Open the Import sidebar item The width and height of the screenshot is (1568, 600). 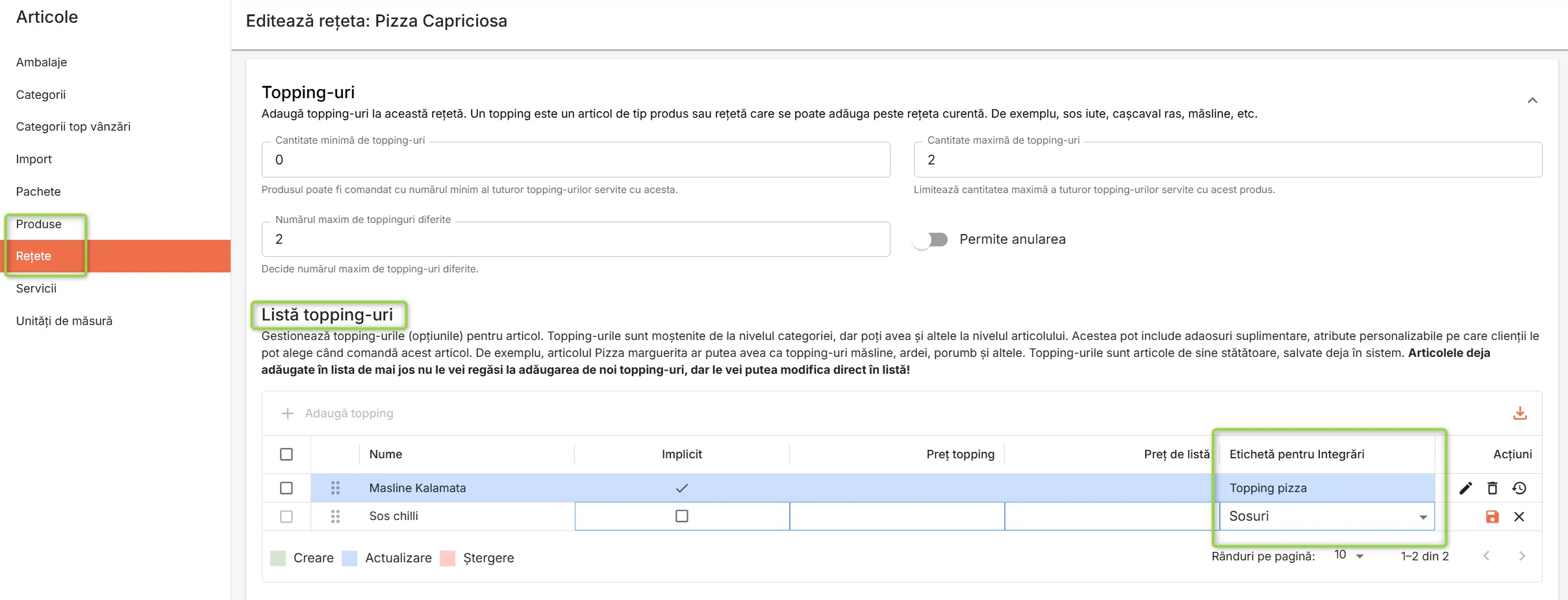[34, 159]
